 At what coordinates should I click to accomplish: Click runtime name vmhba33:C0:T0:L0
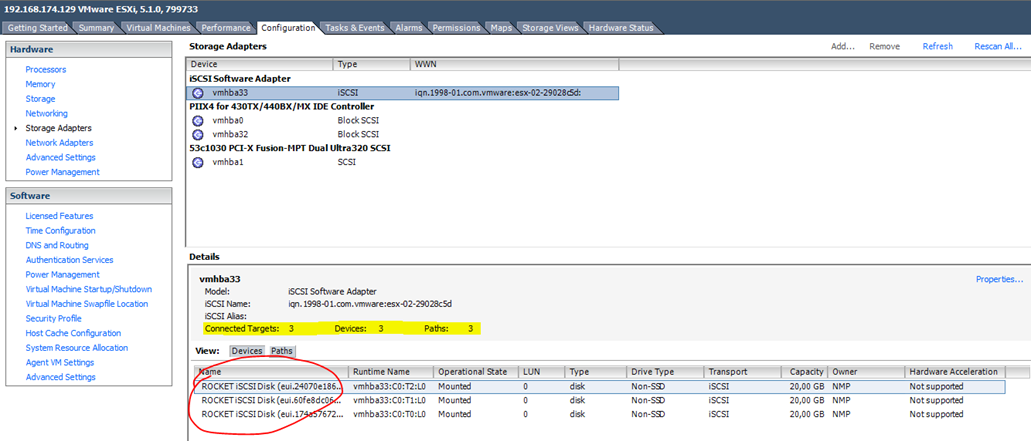pyautogui.click(x=389, y=414)
